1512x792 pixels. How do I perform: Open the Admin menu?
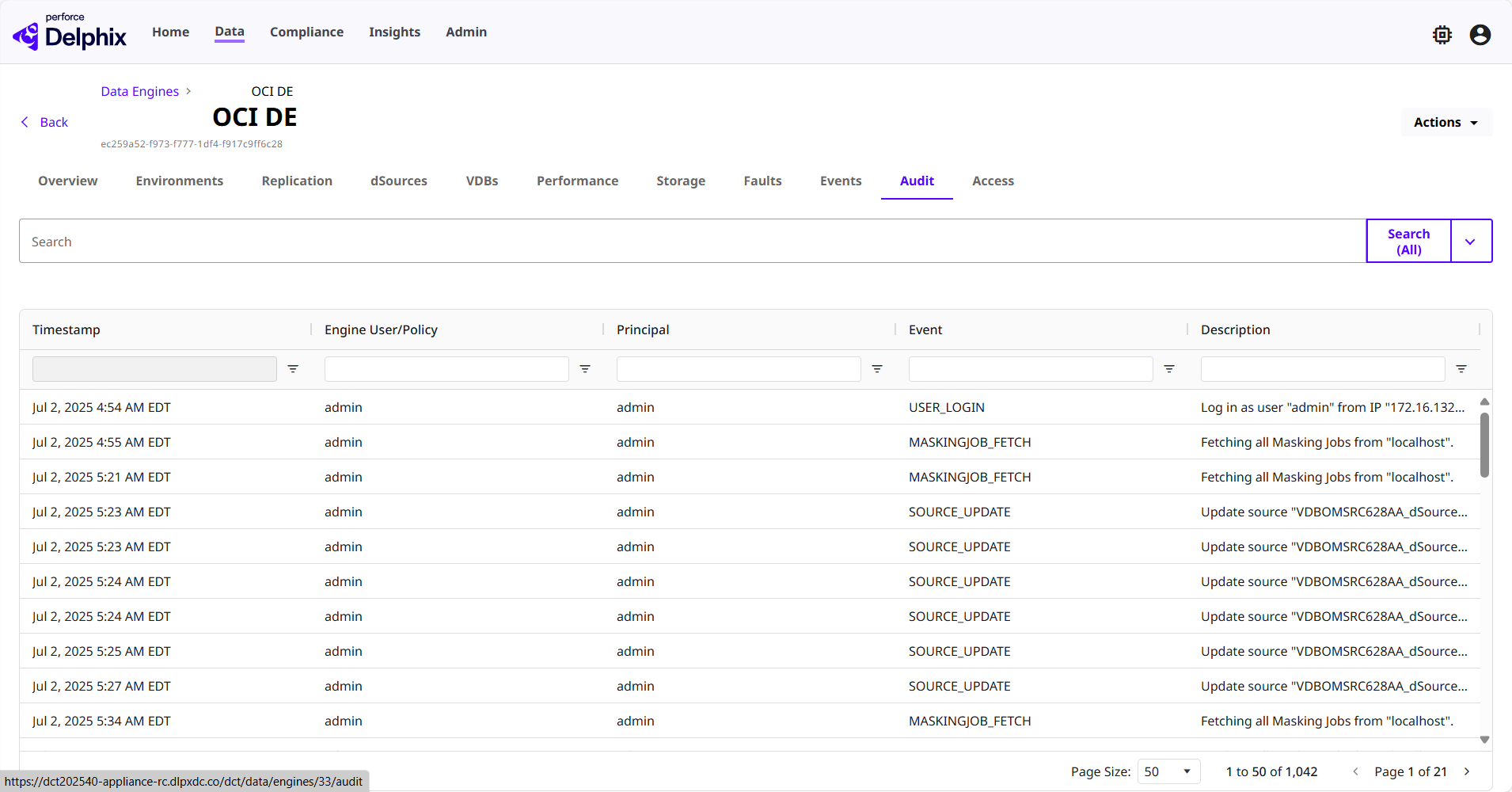pos(466,32)
